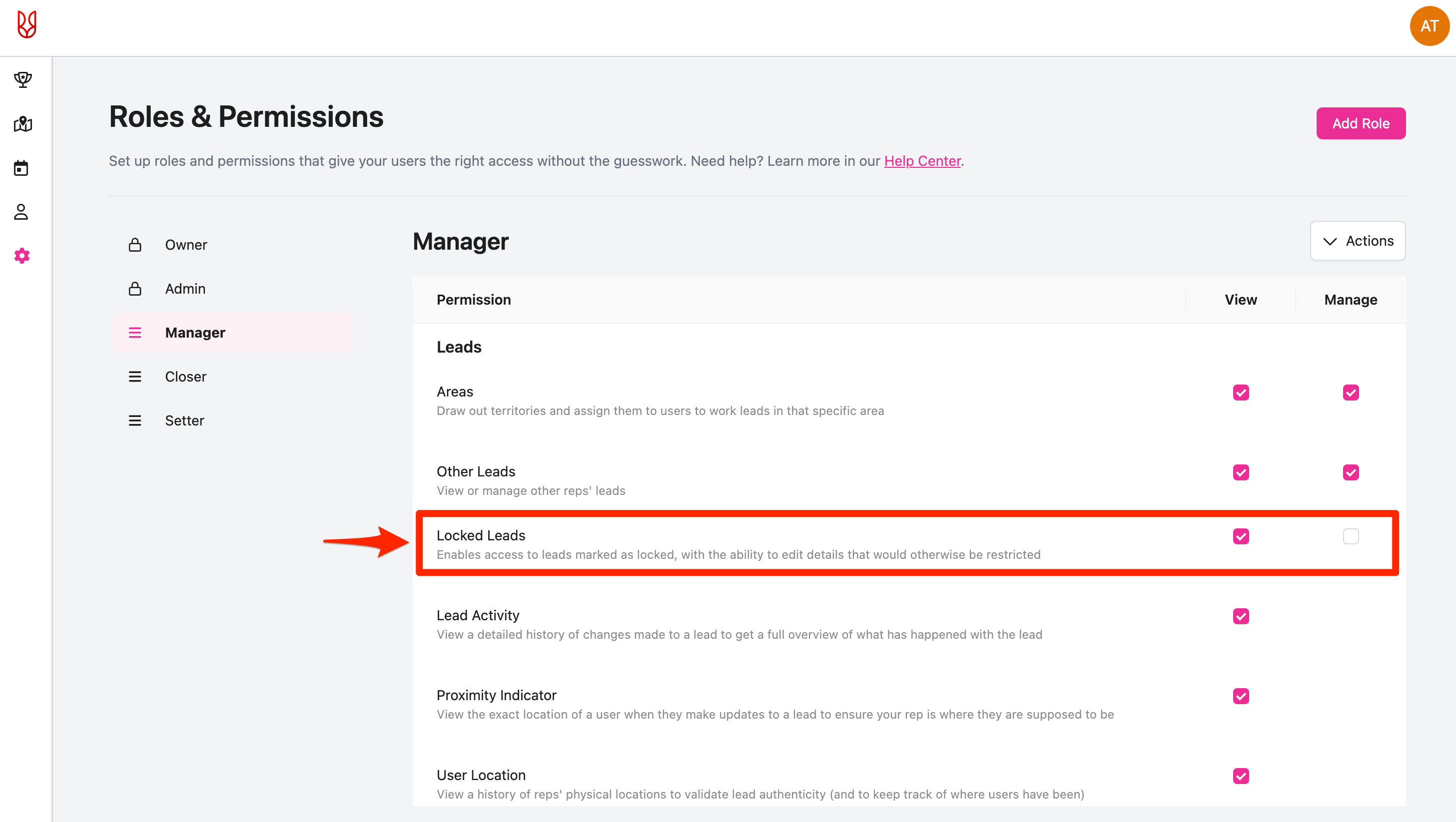Open the calendar icon in sidebar
The width and height of the screenshot is (1456, 822).
pyautogui.click(x=21, y=168)
